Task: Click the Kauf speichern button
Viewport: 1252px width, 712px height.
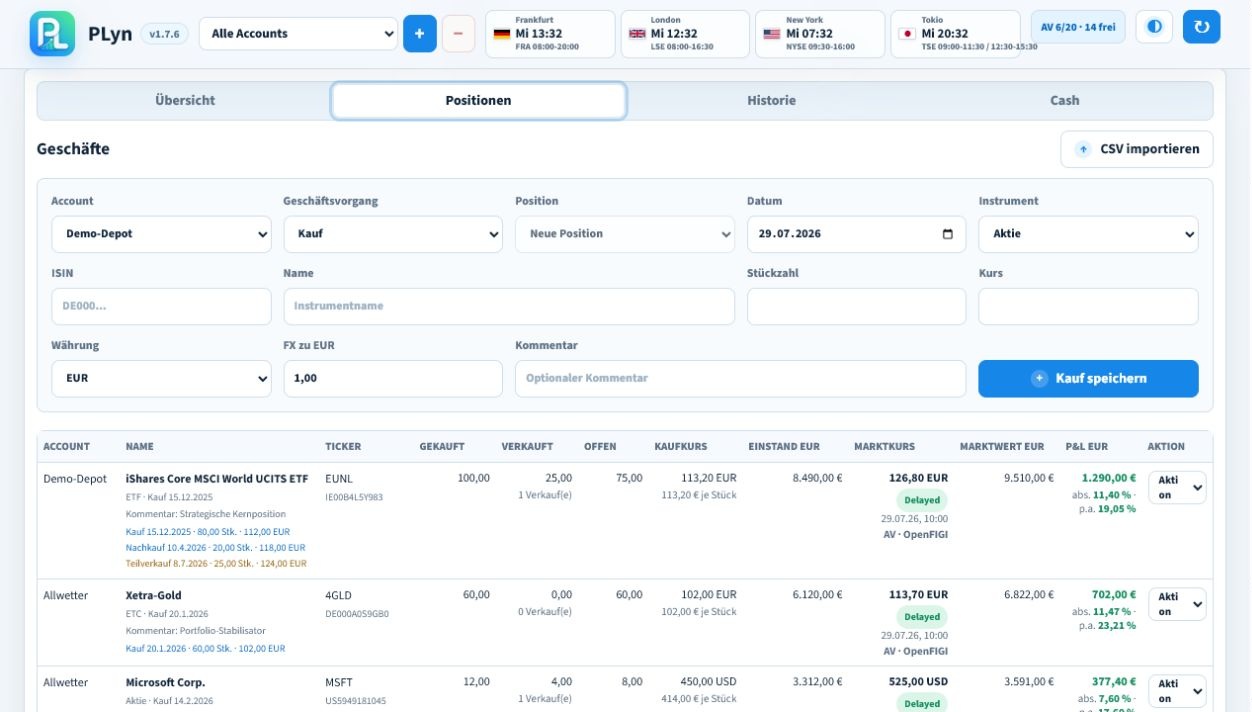Action: 1088,379
